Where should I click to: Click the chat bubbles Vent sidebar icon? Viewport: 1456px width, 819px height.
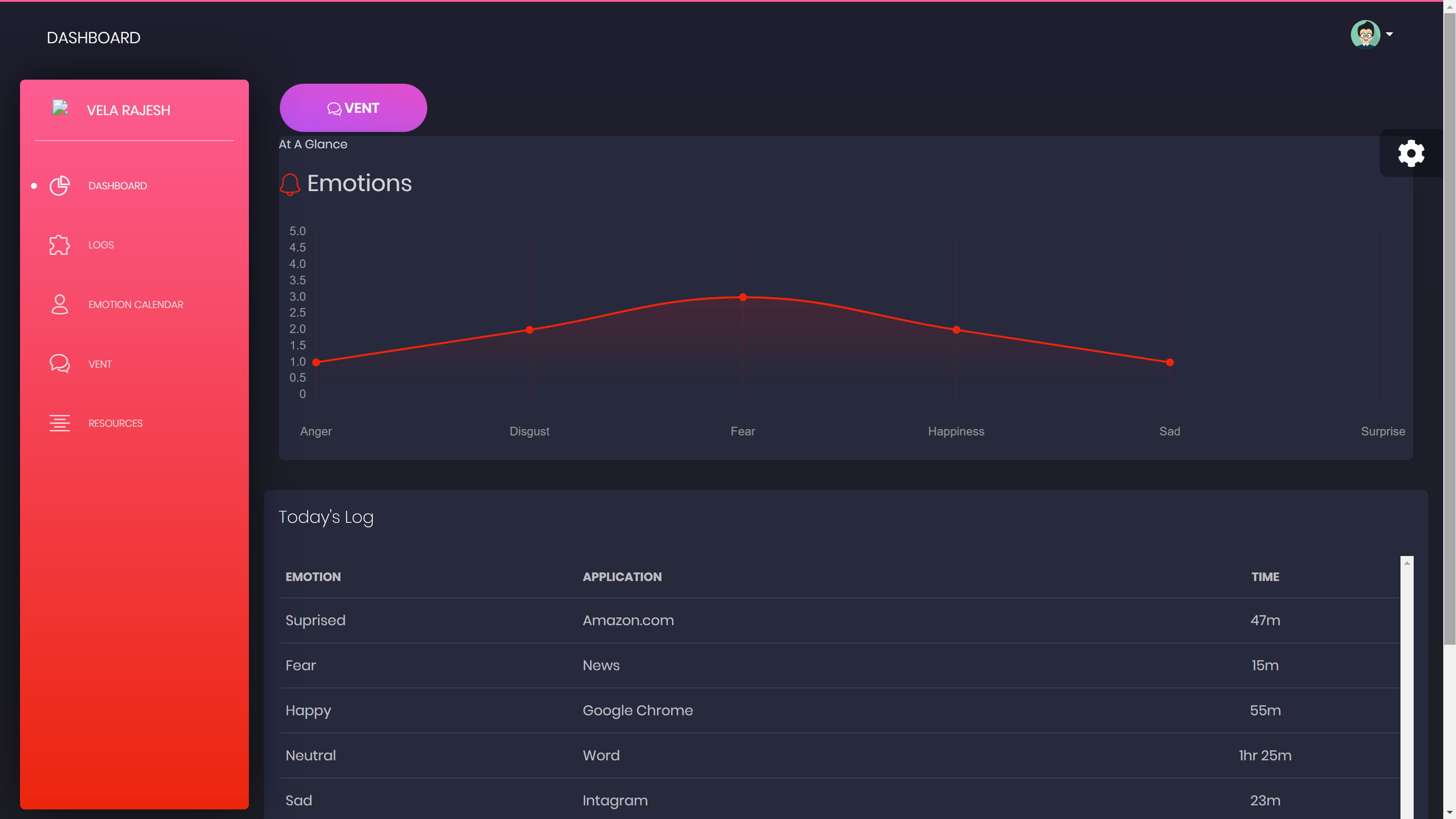59,364
